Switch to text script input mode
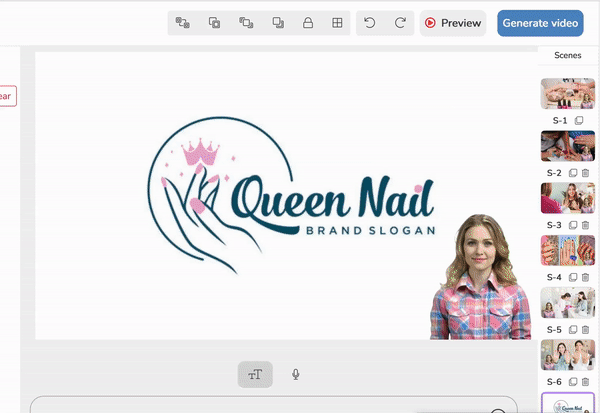 click(x=255, y=374)
